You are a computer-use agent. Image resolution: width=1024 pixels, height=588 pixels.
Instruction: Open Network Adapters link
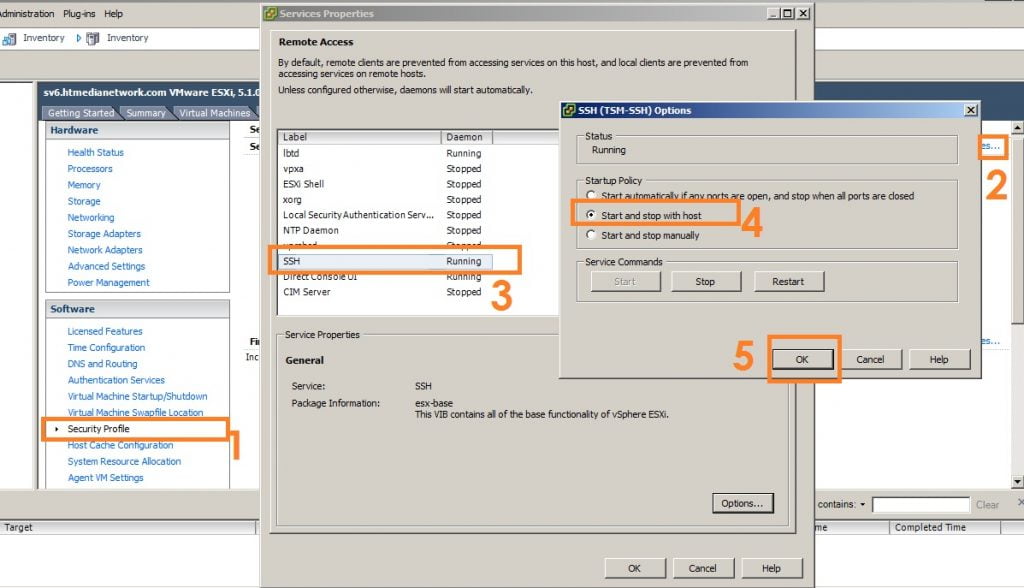(104, 250)
